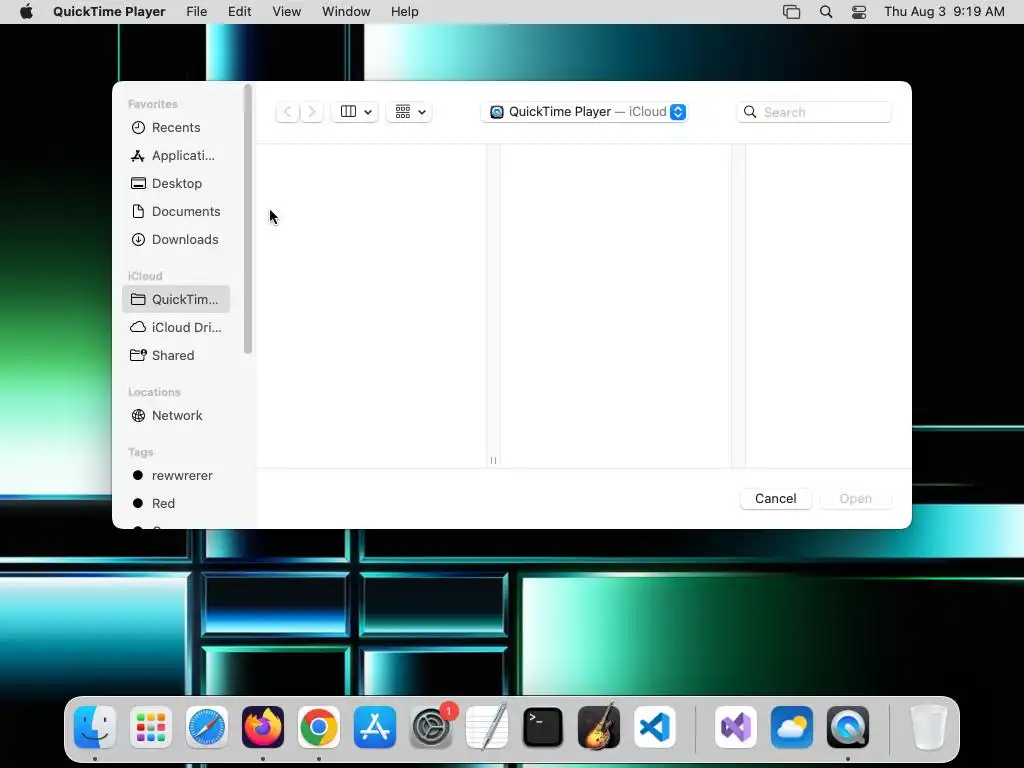Open Control Center in menu bar
The width and height of the screenshot is (1024, 768).
click(859, 12)
